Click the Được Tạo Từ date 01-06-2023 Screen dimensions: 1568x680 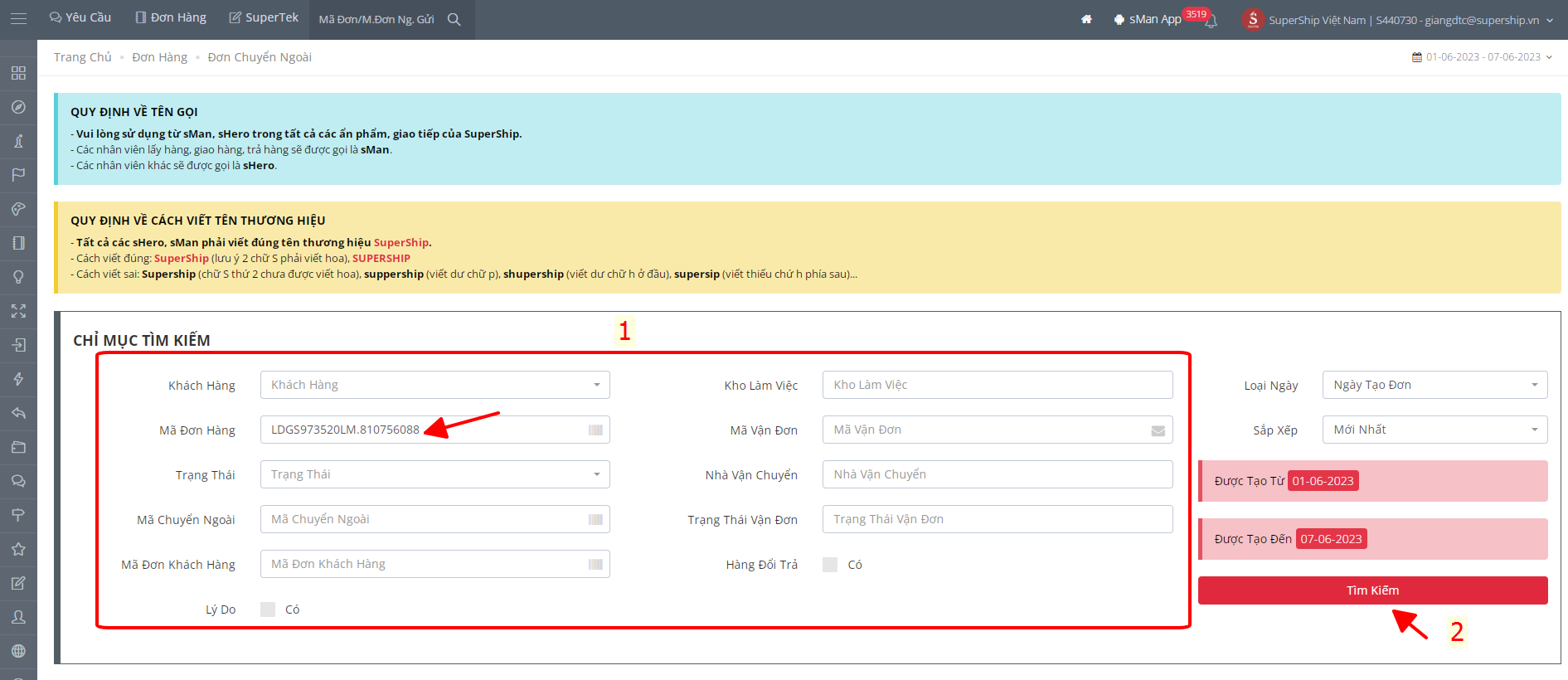(1323, 481)
